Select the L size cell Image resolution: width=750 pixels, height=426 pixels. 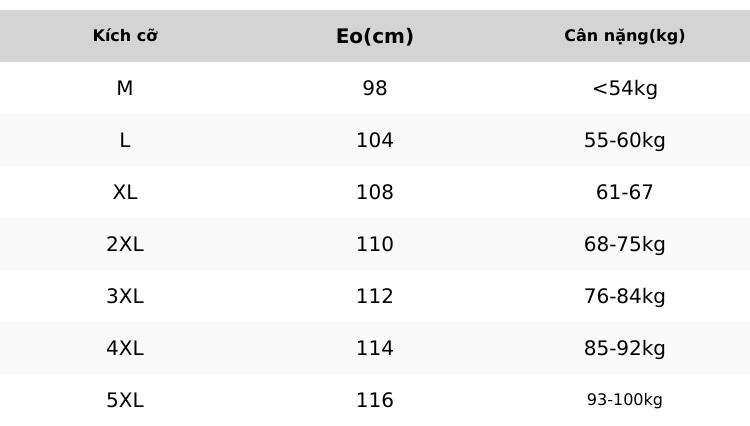125,140
